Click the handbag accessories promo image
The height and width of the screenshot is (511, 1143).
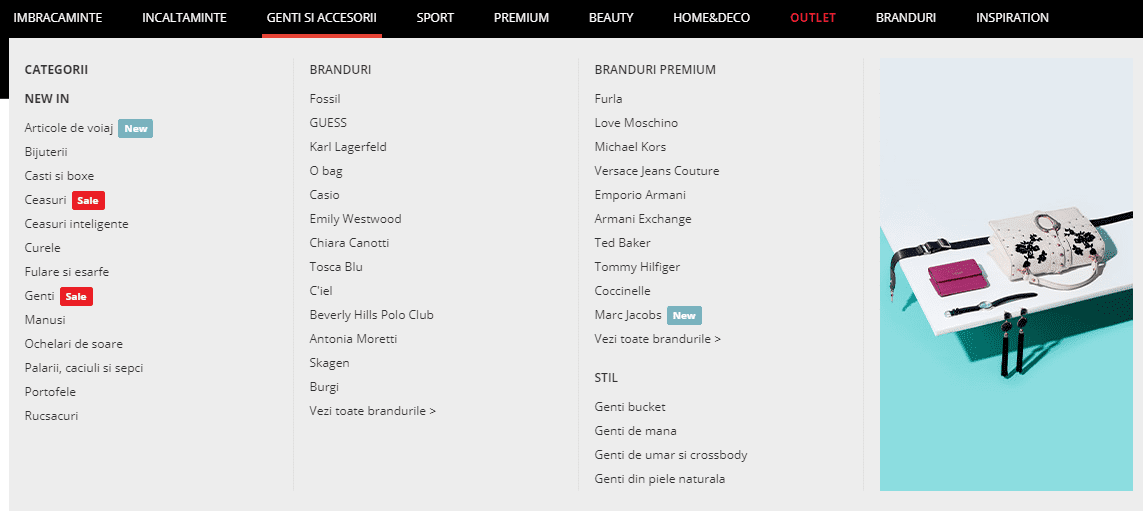click(1005, 275)
